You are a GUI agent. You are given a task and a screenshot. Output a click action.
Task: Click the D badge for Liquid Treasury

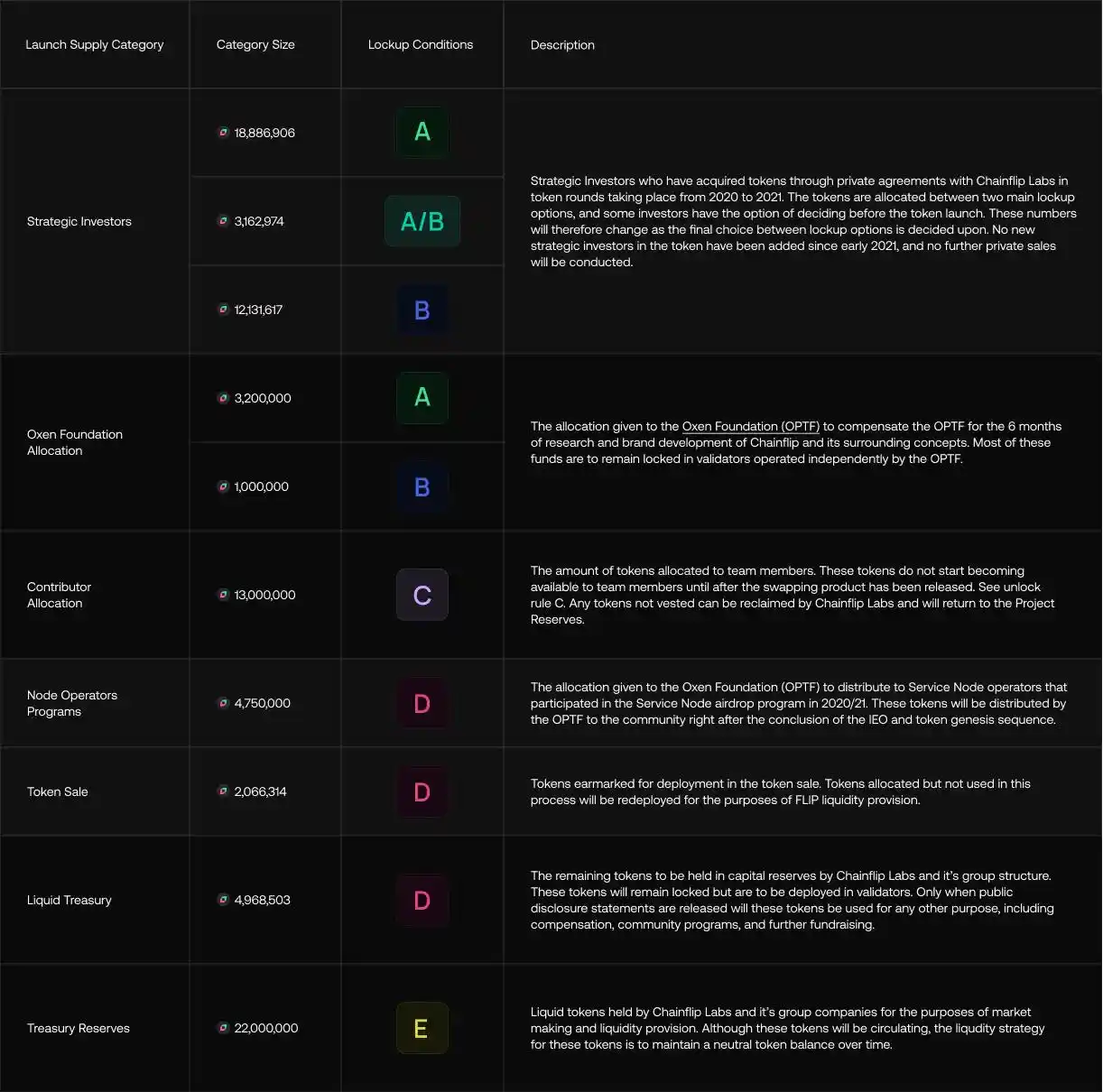coord(422,900)
